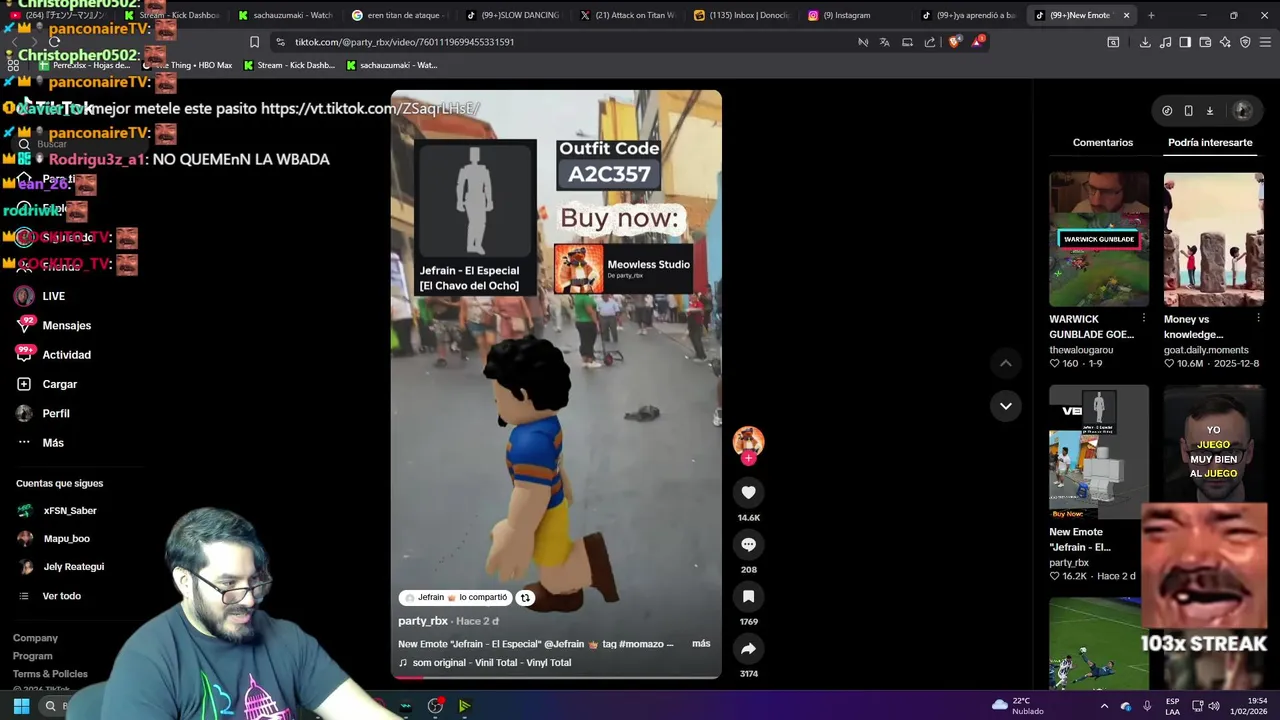Open the Program footer link
Viewport: 1280px width, 720px height.
coord(32,656)
